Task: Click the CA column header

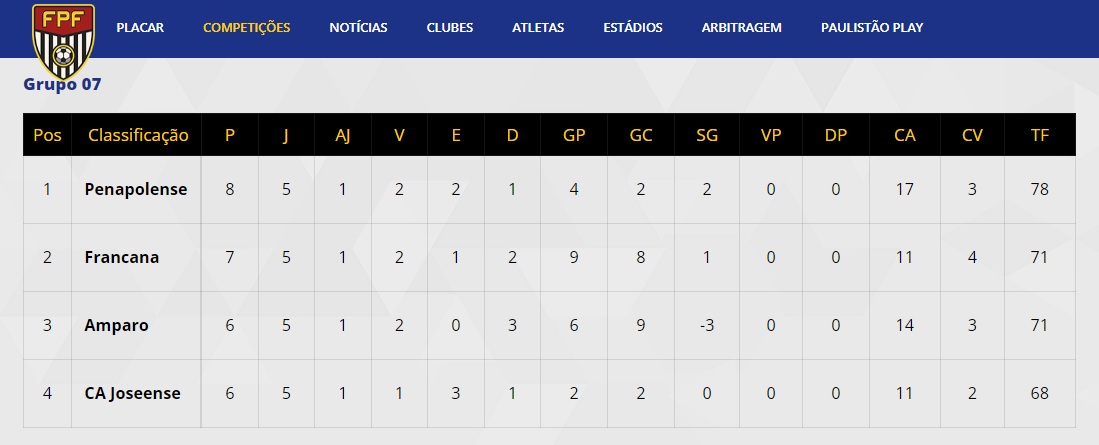Action: [x=905, y=135]
